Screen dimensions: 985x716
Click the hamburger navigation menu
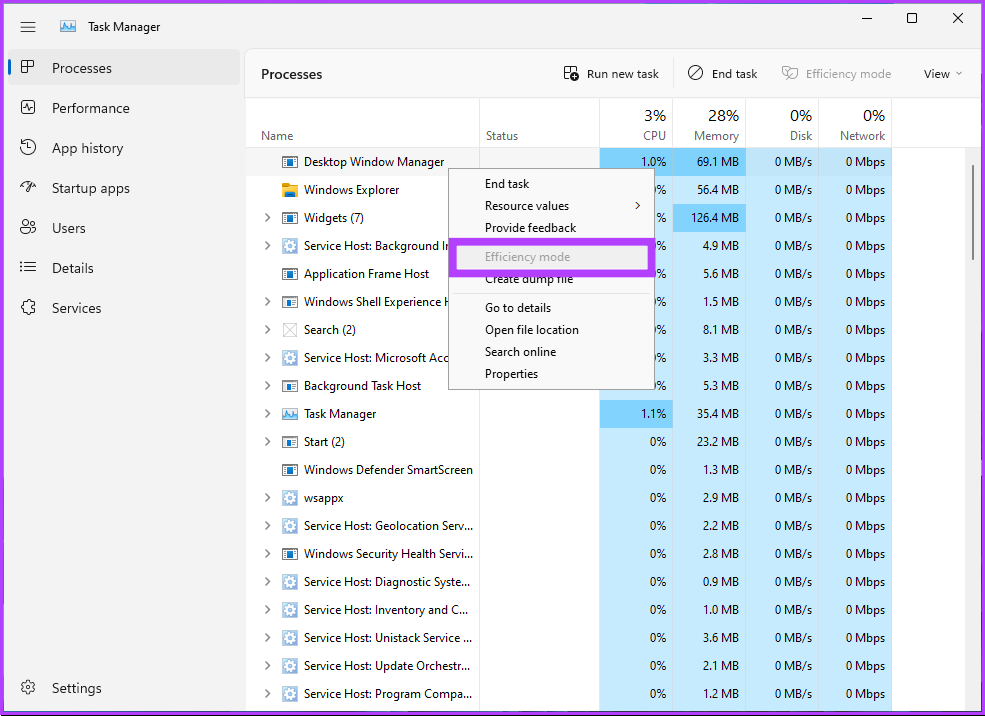(28, 27)
